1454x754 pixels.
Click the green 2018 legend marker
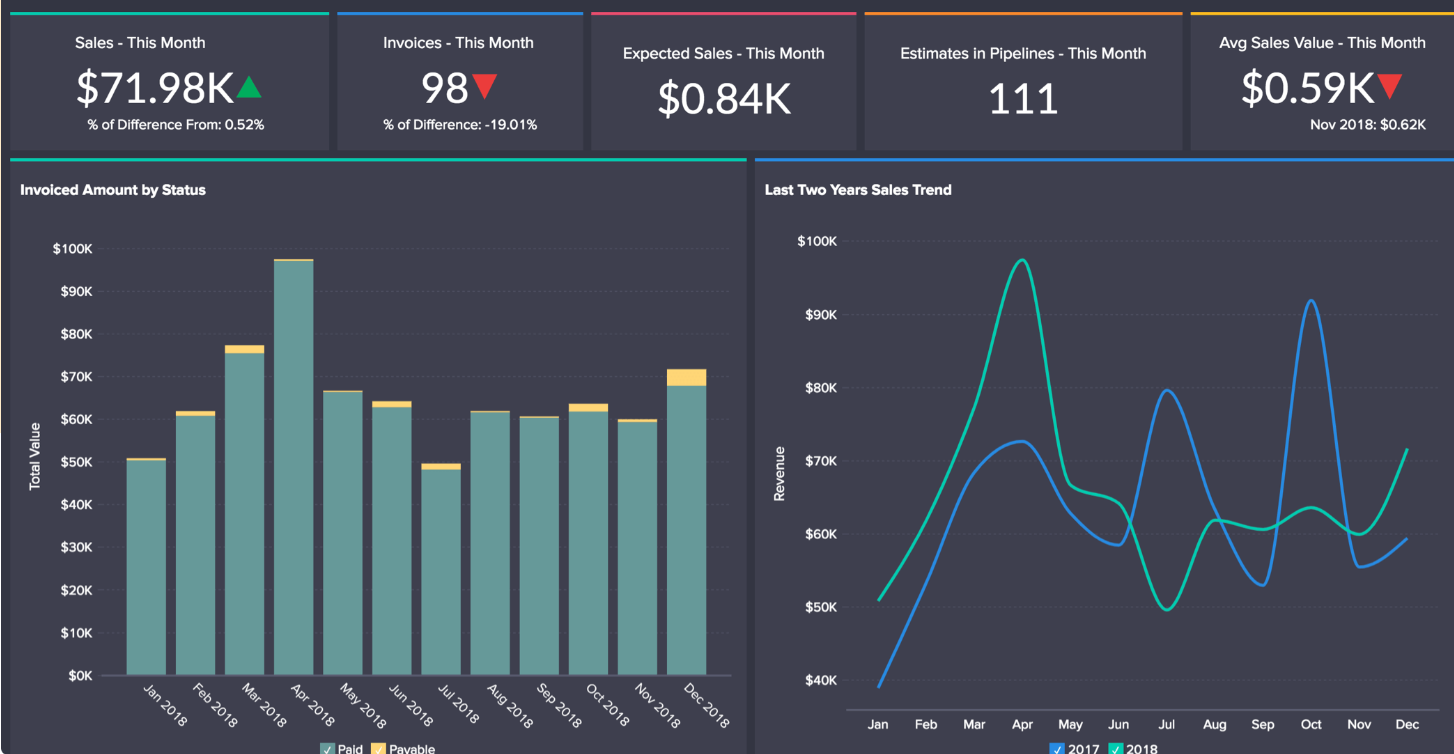click(1116, 747)
